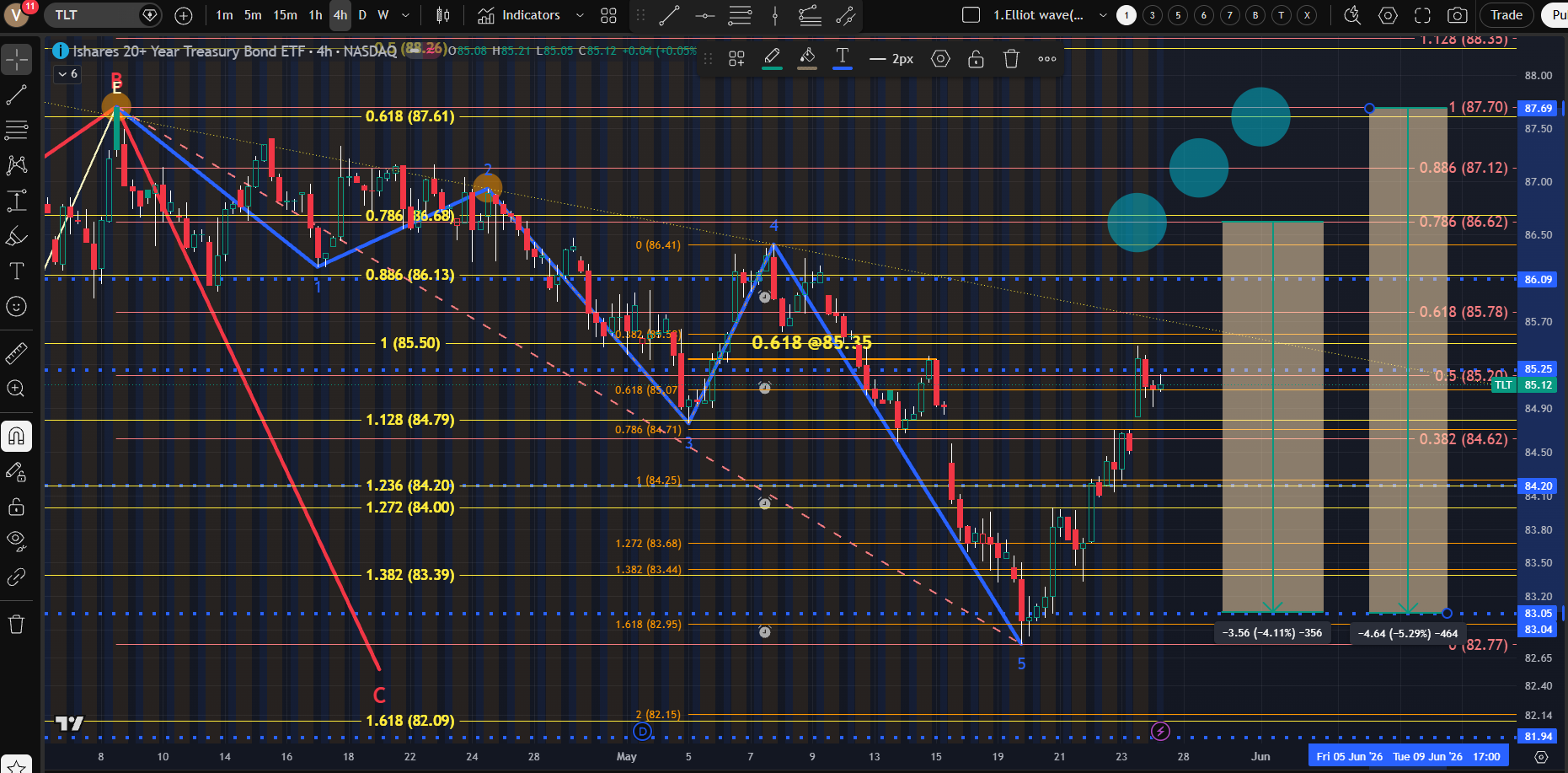The height and width of the screenshot is (773, 1568).
Task: Open more options in floating drawing toolbar
Action: pos(1047,59)
